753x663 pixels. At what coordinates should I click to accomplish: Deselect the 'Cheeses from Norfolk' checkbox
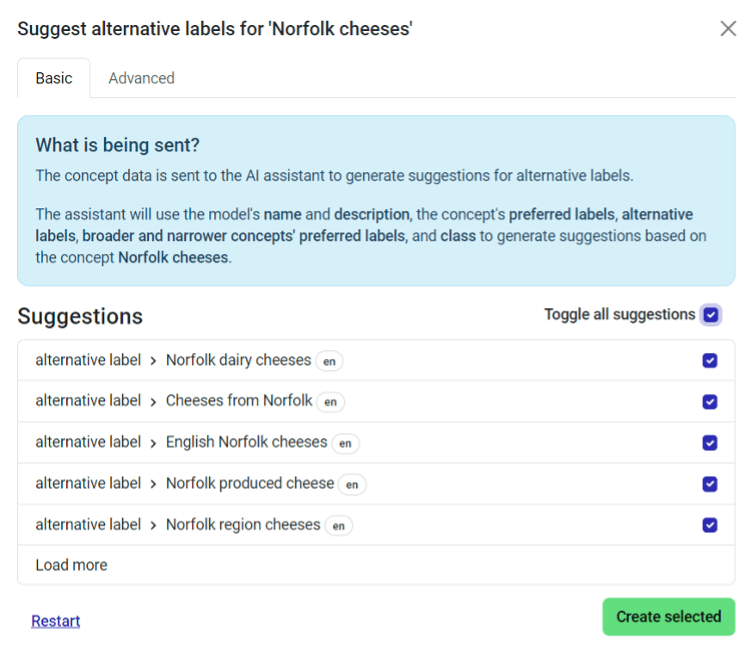click(x=710, y=402)
